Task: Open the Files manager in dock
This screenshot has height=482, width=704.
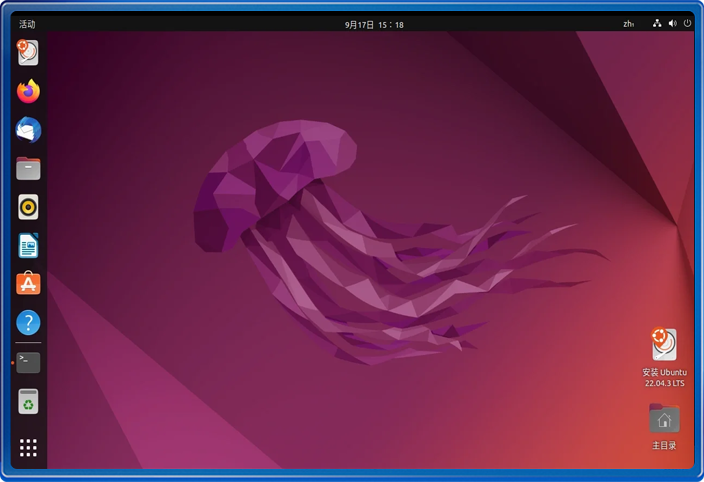Action: click(28, 168)
